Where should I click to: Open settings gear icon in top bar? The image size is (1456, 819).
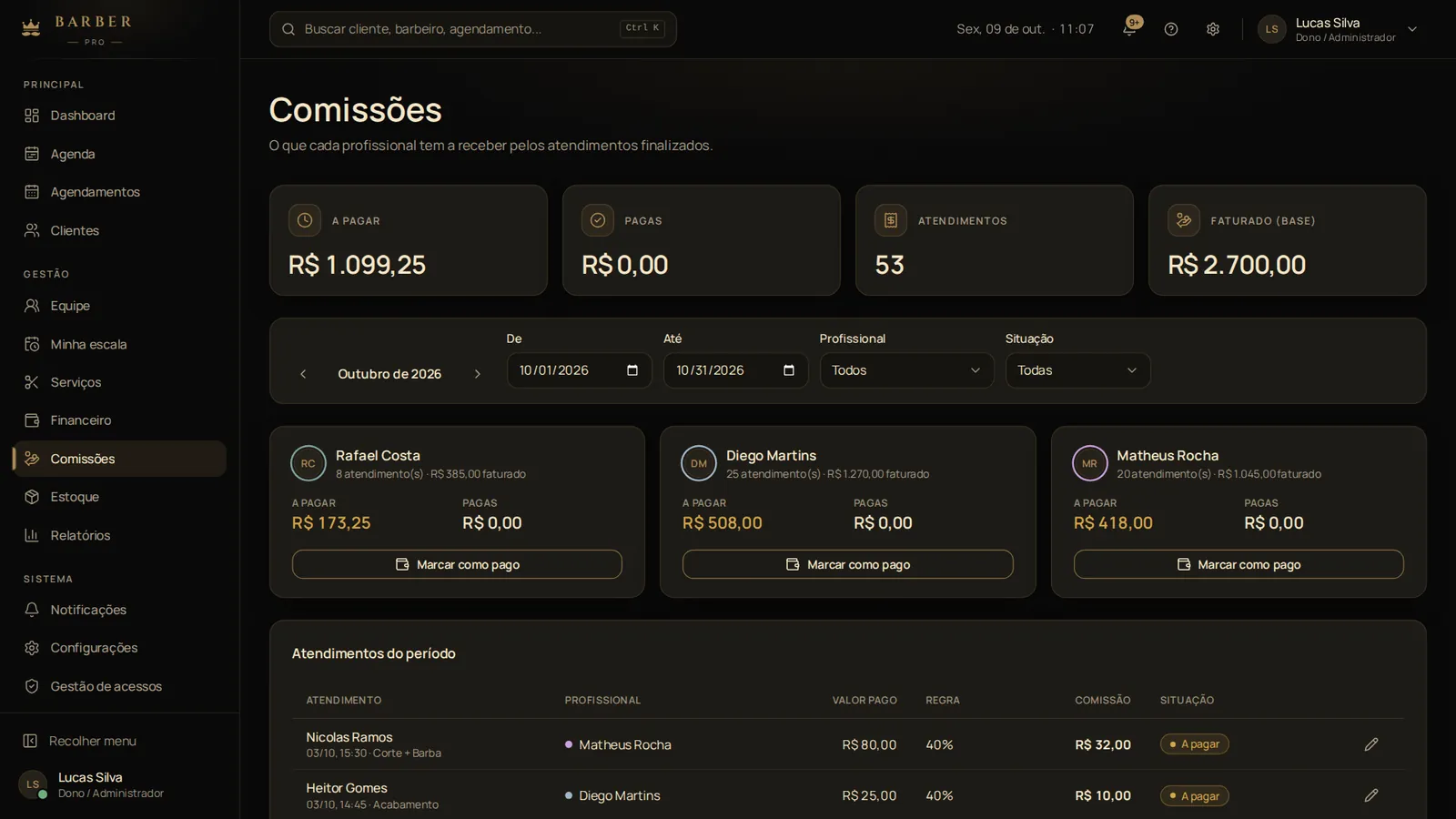[1213, 29]
